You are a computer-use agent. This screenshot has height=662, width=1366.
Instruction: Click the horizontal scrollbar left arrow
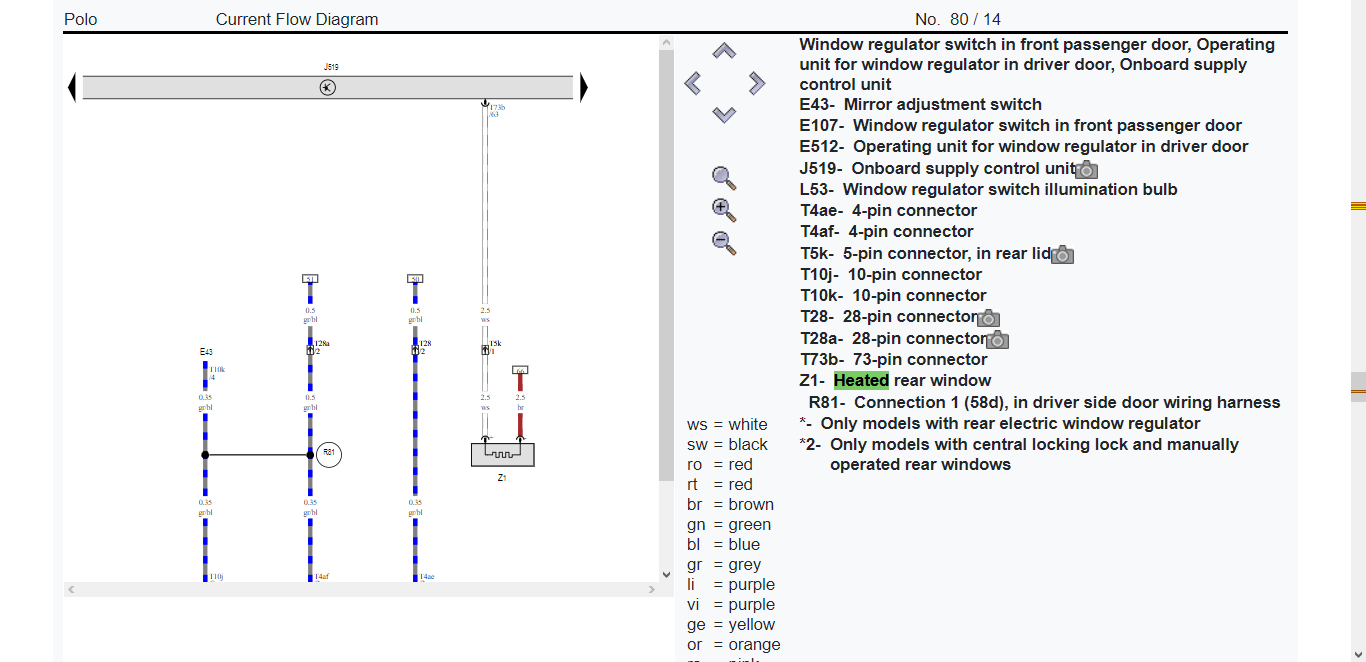click(x=71, y=590)
